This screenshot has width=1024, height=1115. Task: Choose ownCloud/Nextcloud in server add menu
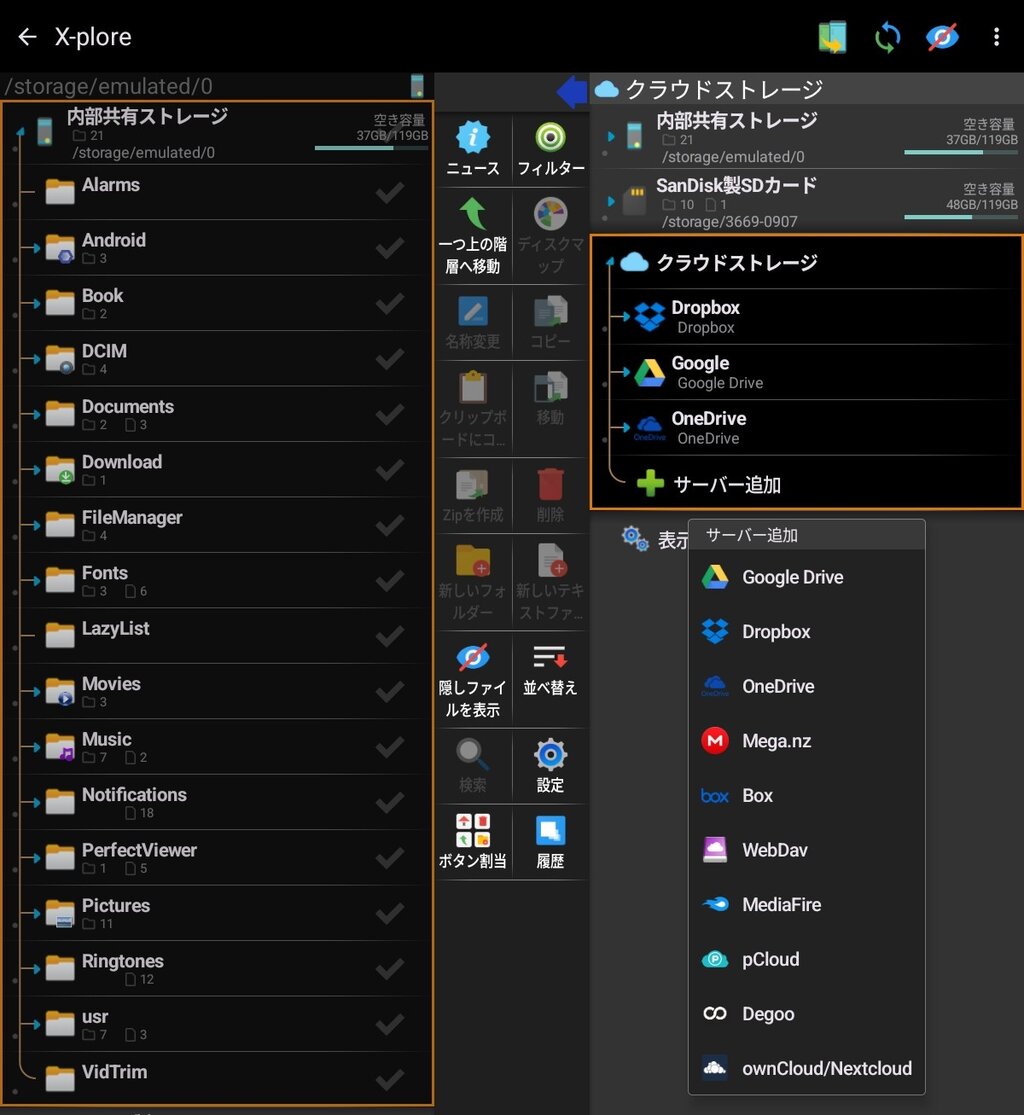click(x=806, y=1069)
